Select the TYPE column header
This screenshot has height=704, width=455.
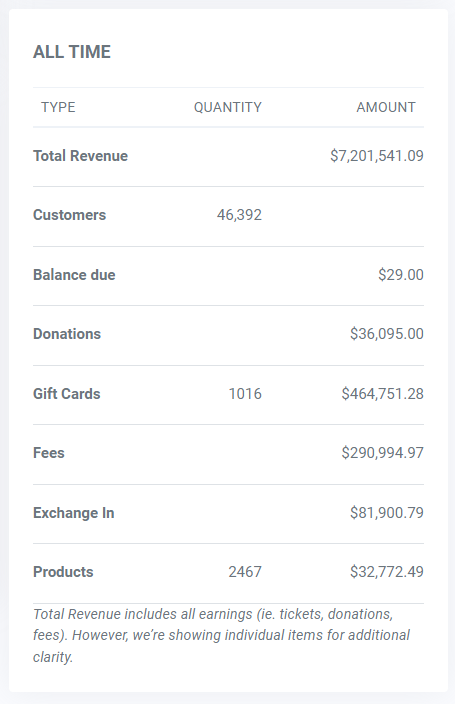(58, 107)
